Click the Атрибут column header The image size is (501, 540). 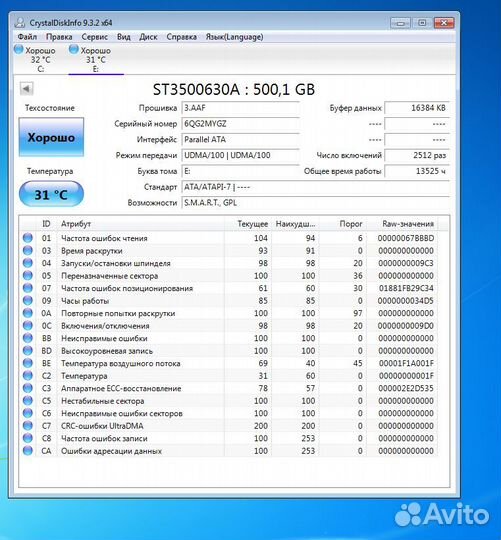pos(140,224)
